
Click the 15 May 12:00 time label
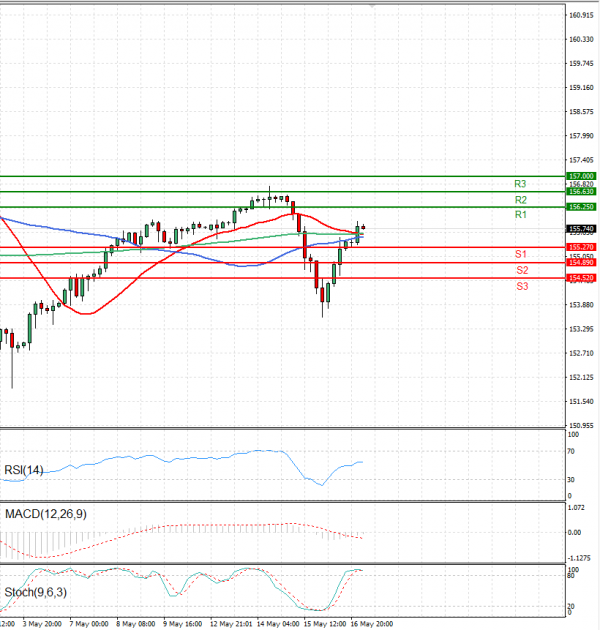[325, 624]
